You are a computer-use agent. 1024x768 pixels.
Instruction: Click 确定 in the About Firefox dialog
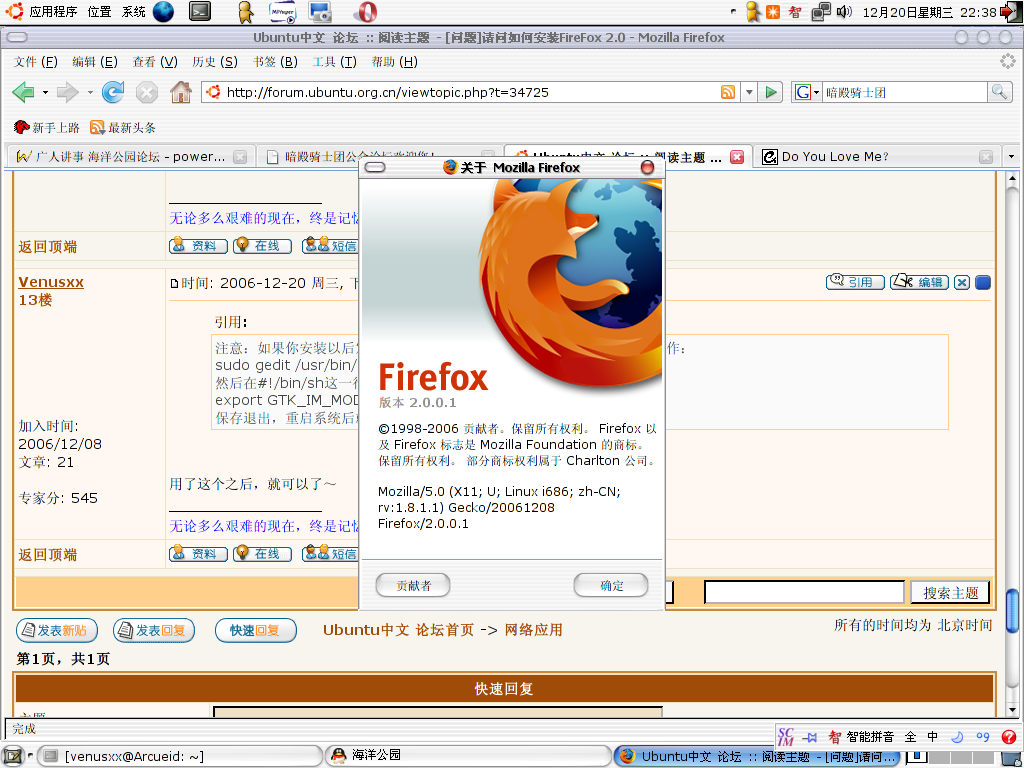[611, 585]
